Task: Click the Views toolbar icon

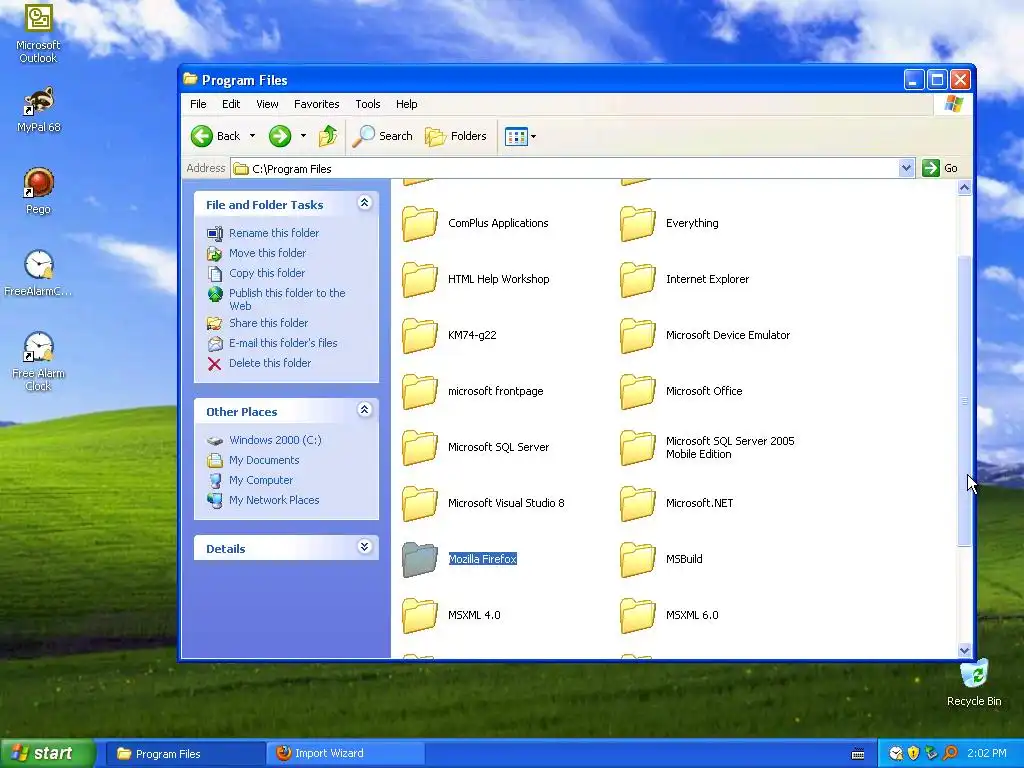Action: point(516,136)
